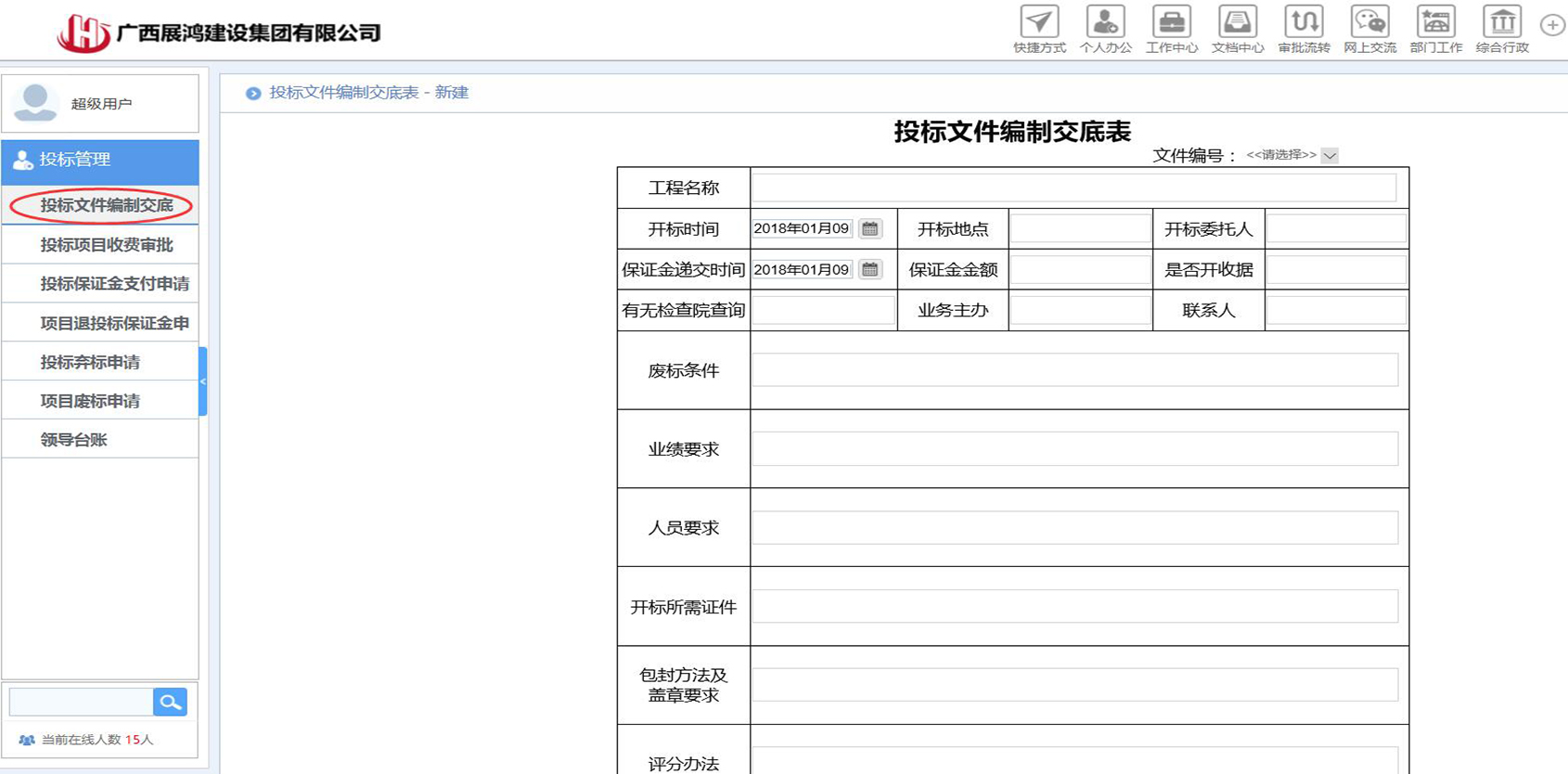
Task: Open calendar picker for 开标时间
Action: pos(869,228)
